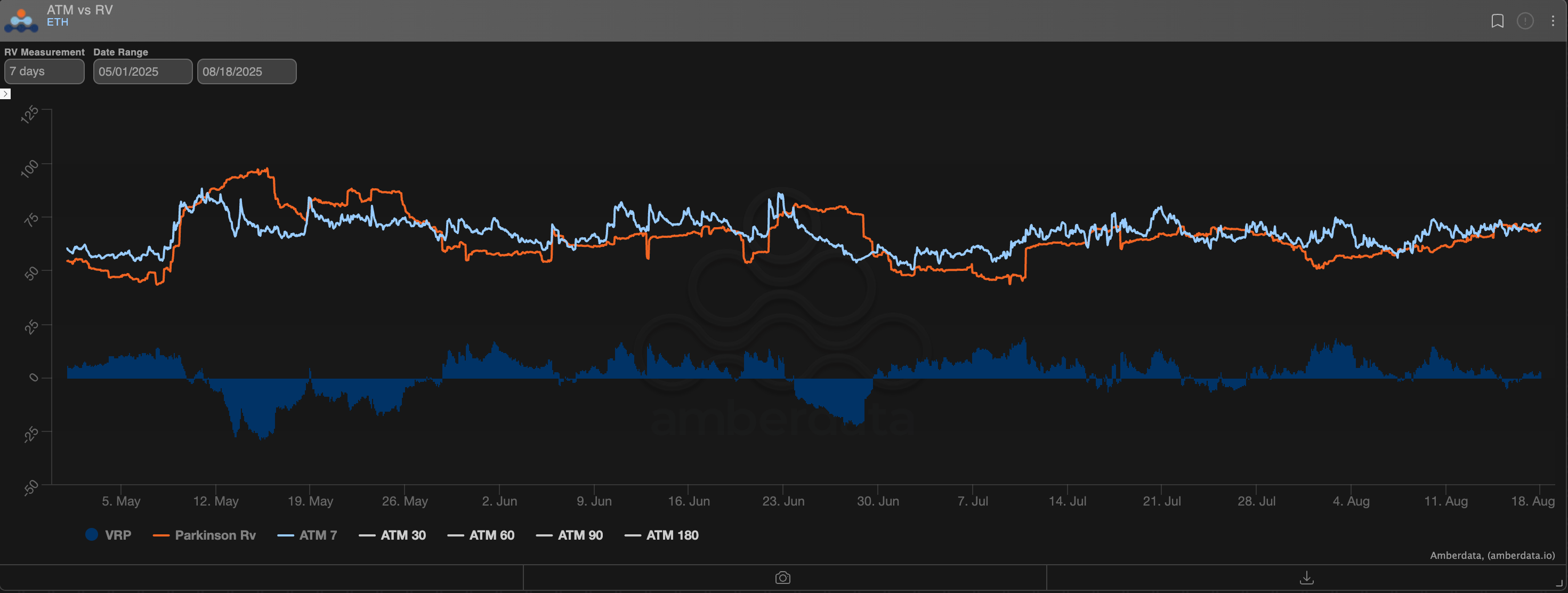Show the ATM 30 series
The height and width of the screenshot is (593, 1568).
pyautogui.click(x=403, y=535)
